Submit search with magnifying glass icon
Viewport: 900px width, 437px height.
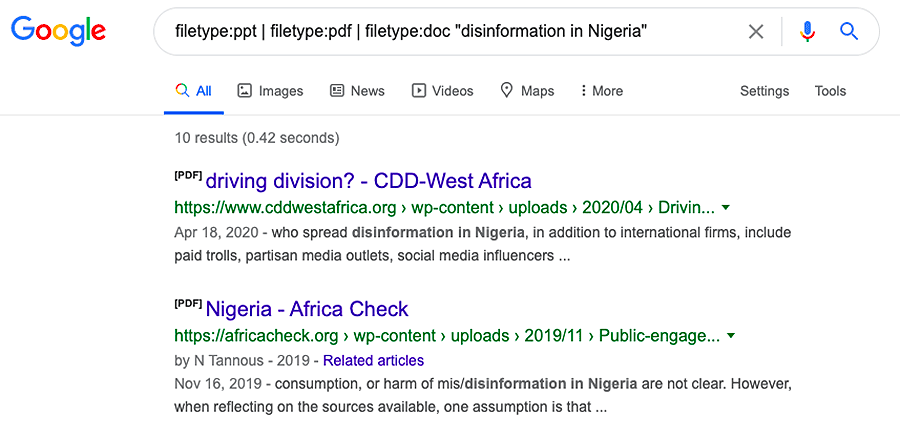[849, 31]
